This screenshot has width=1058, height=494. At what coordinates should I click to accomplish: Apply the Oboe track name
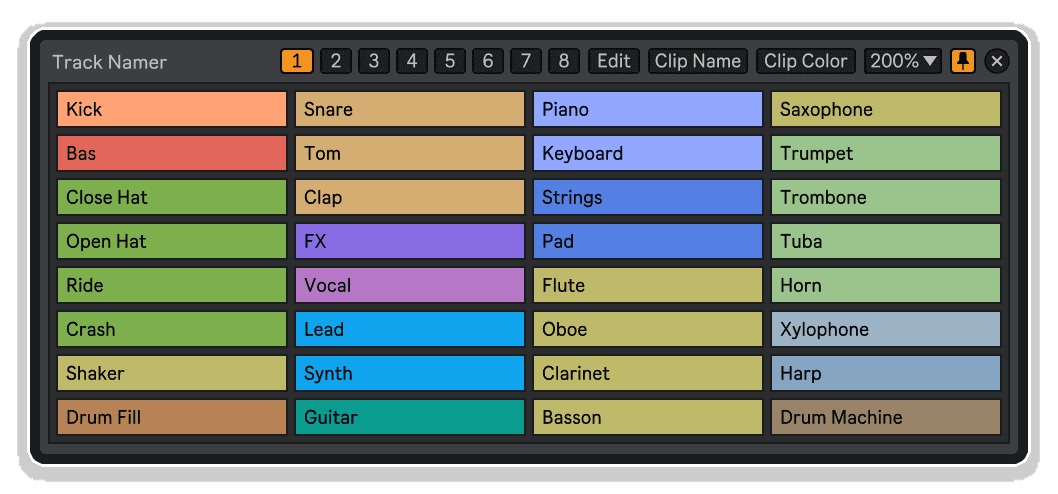tap(648, 329)
